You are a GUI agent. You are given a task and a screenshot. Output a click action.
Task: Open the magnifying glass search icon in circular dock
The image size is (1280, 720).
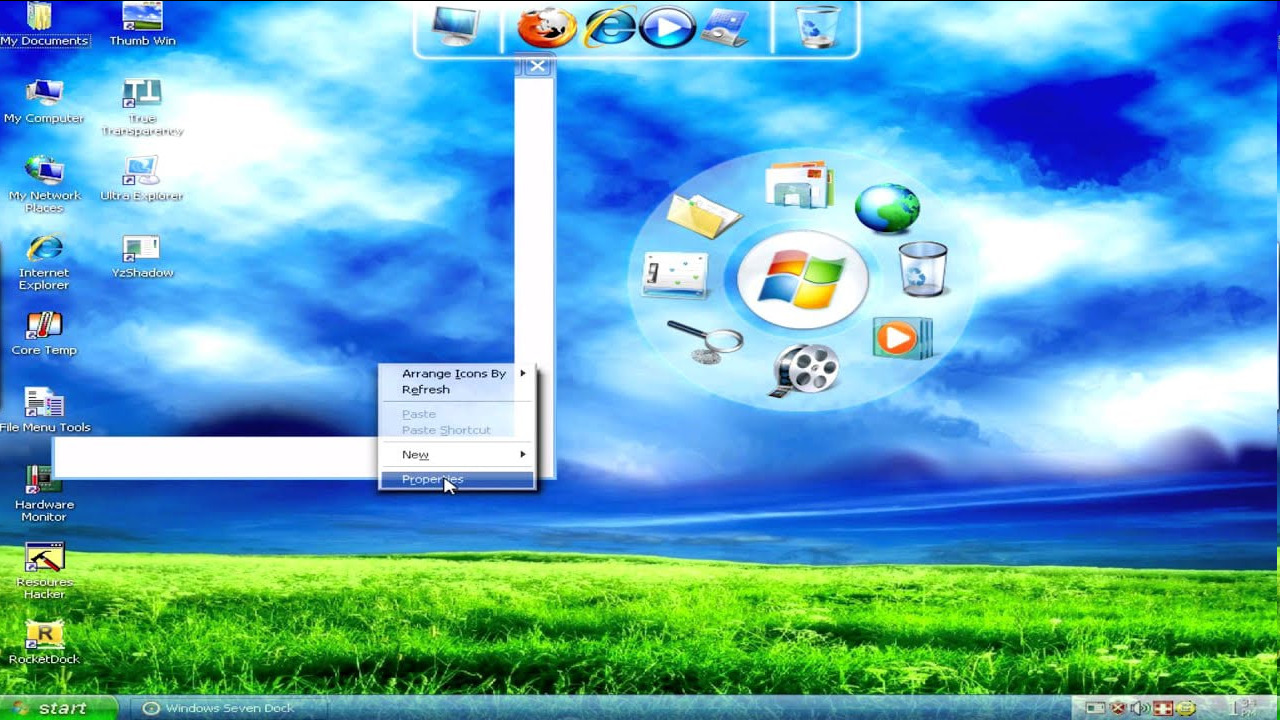tap(706, 342)
